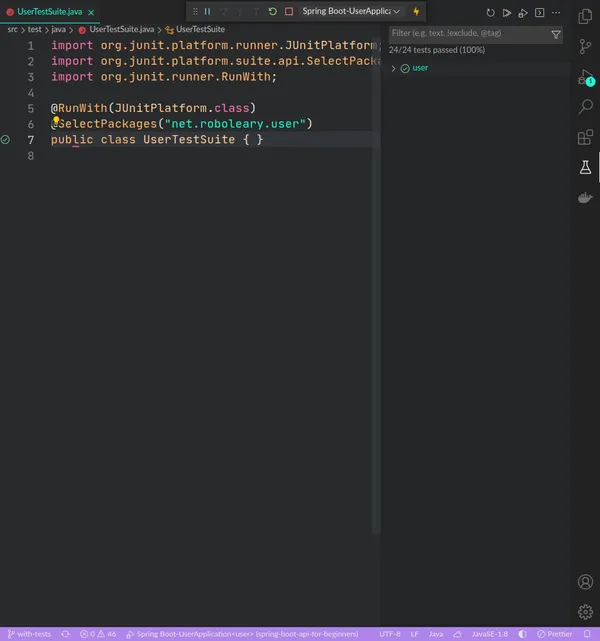Click the "net.roboleary.user" string literal
Screen dimensions: 600x641
pyautogui.click(x=235, y=124)
